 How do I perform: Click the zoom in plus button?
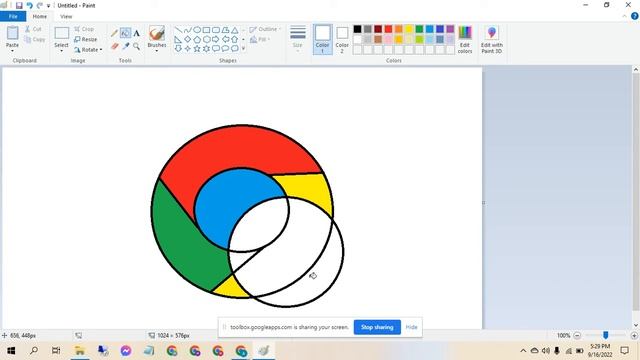point(634,336)
